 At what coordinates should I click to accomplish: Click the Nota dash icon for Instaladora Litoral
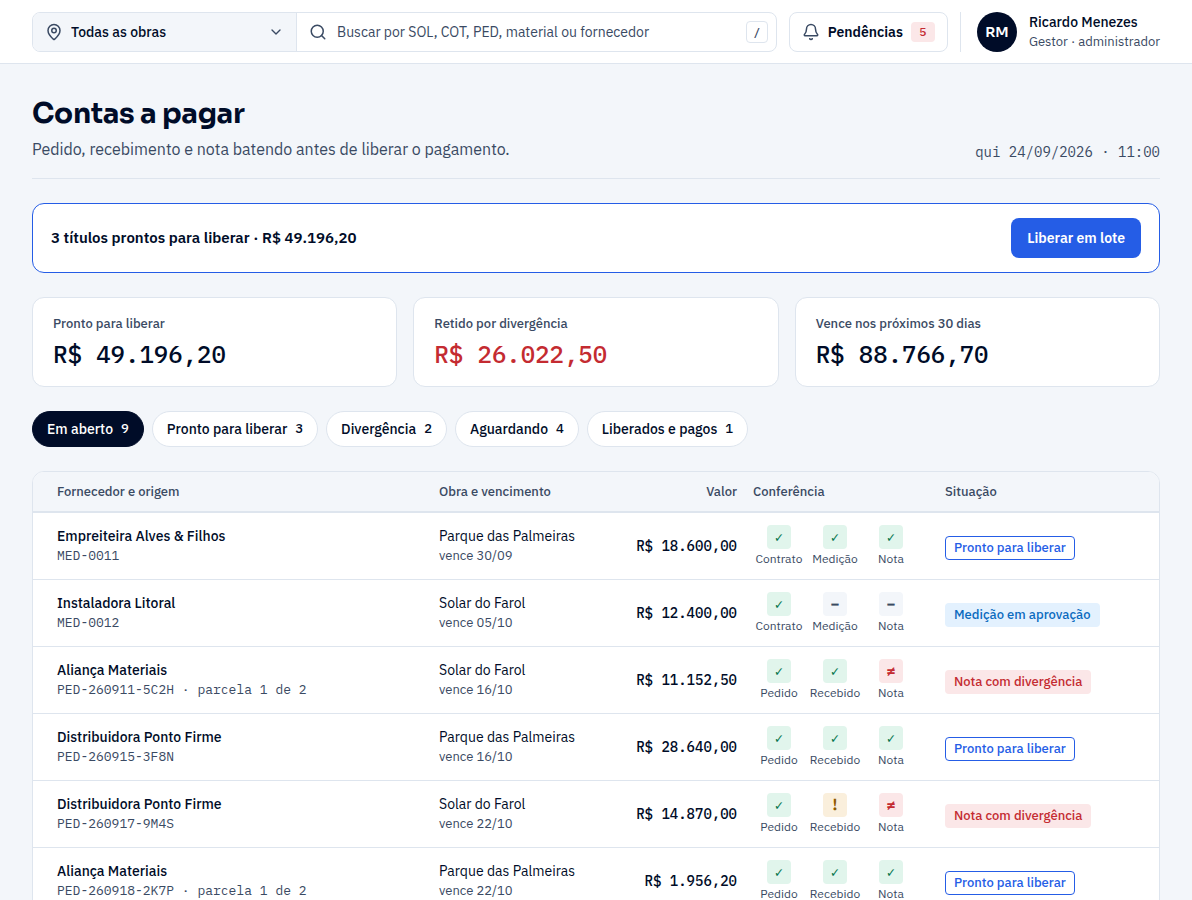[891, 604]
